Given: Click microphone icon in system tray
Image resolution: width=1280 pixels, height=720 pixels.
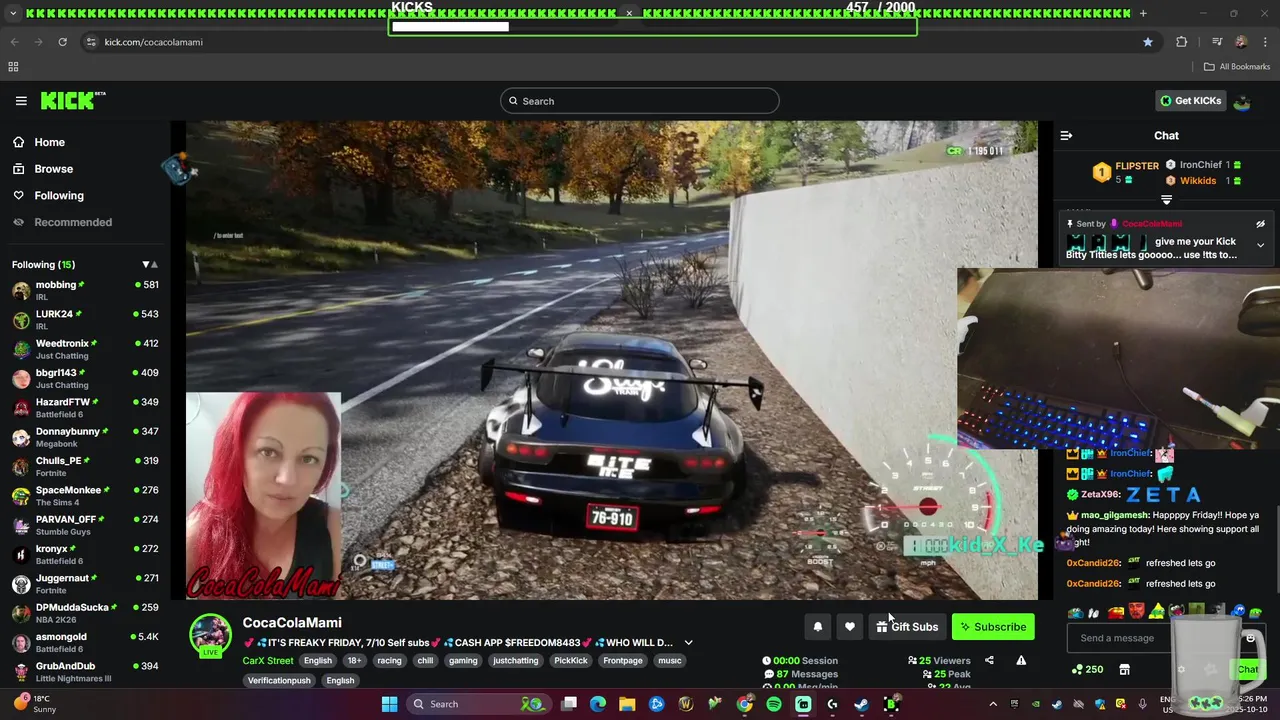Looking at the screenshot, I should click(1142, 704).
